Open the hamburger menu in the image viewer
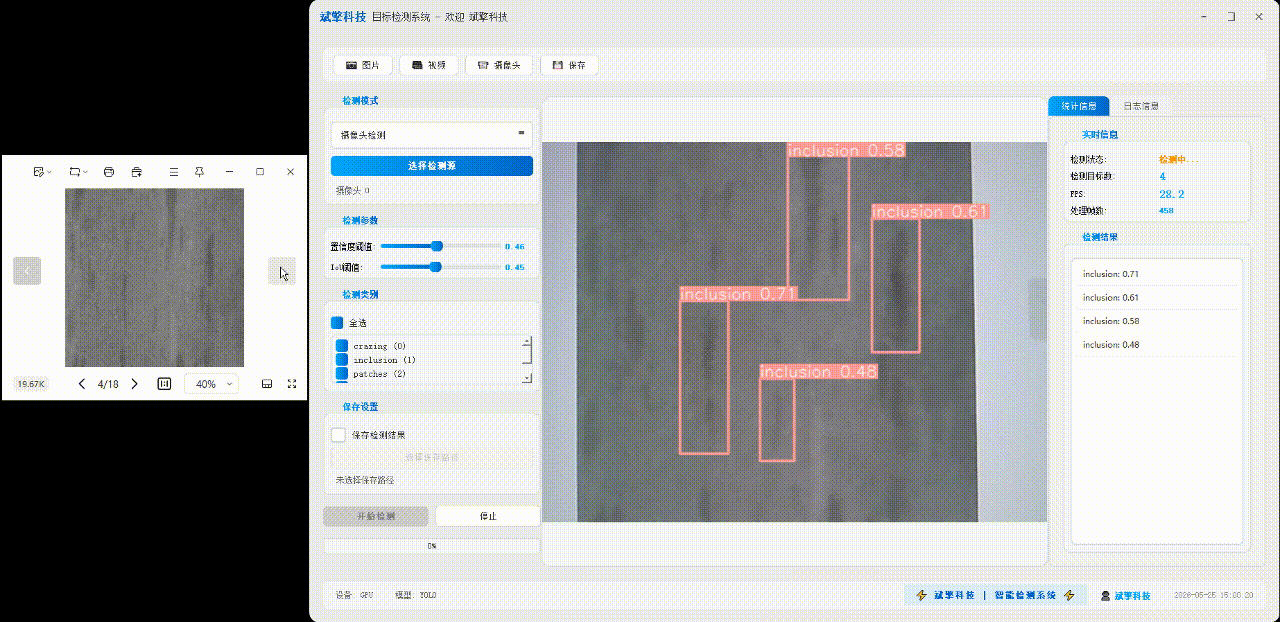The image size is (1280, 622). [x=174, y=172]
